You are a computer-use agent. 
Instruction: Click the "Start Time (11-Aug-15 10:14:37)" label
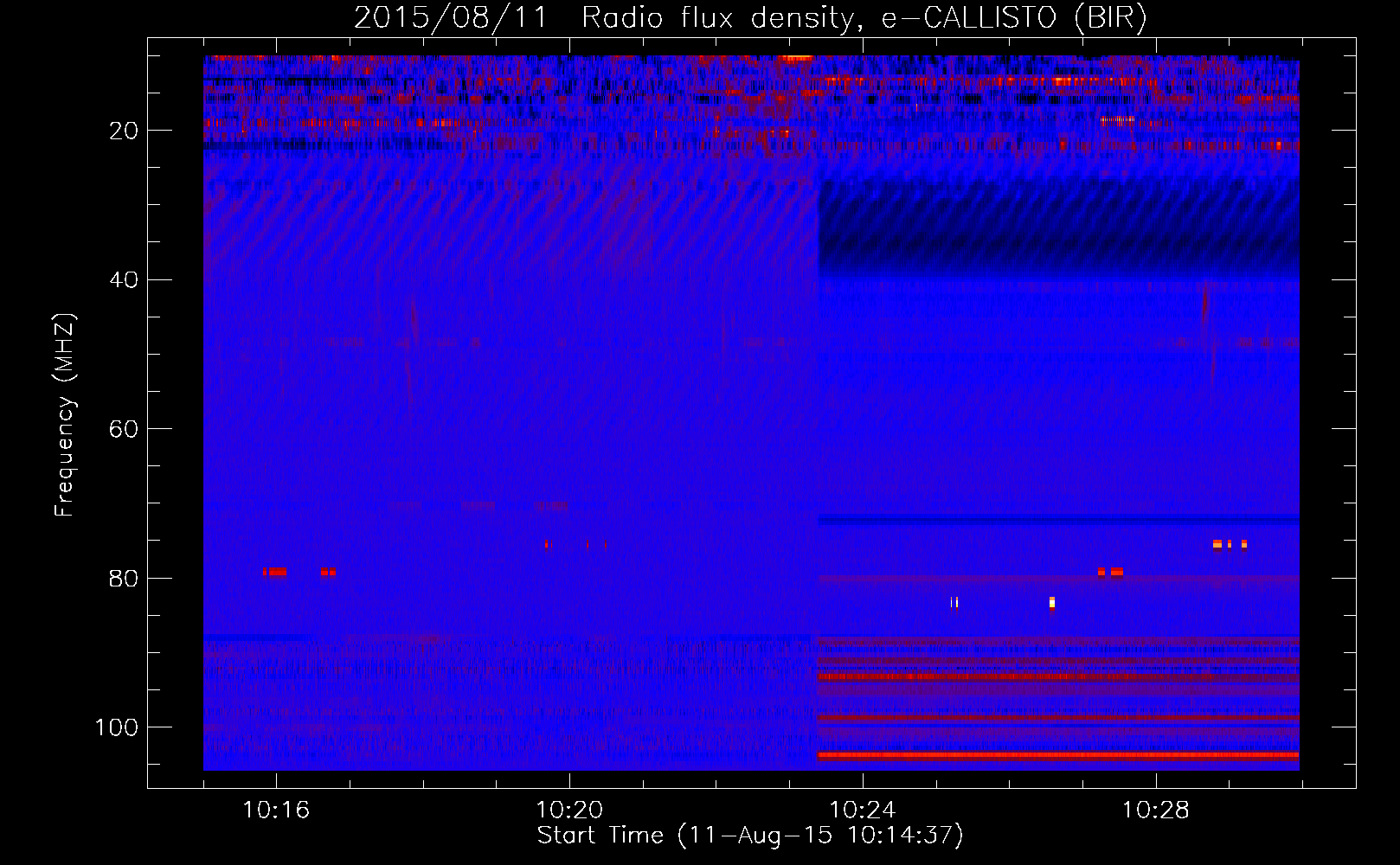(750, 836)
